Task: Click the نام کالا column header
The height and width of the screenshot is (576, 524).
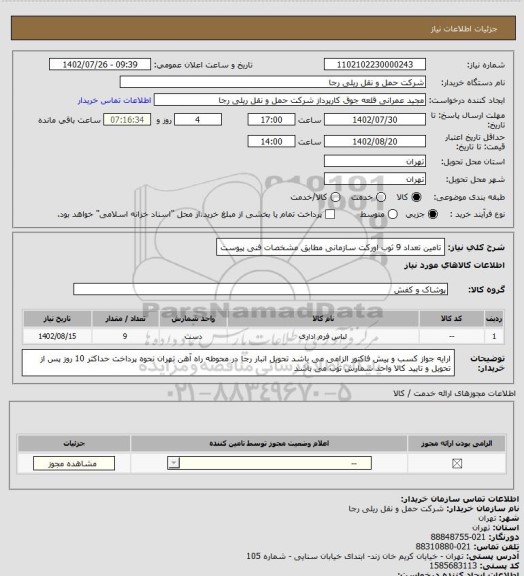Action: point(323,319)
